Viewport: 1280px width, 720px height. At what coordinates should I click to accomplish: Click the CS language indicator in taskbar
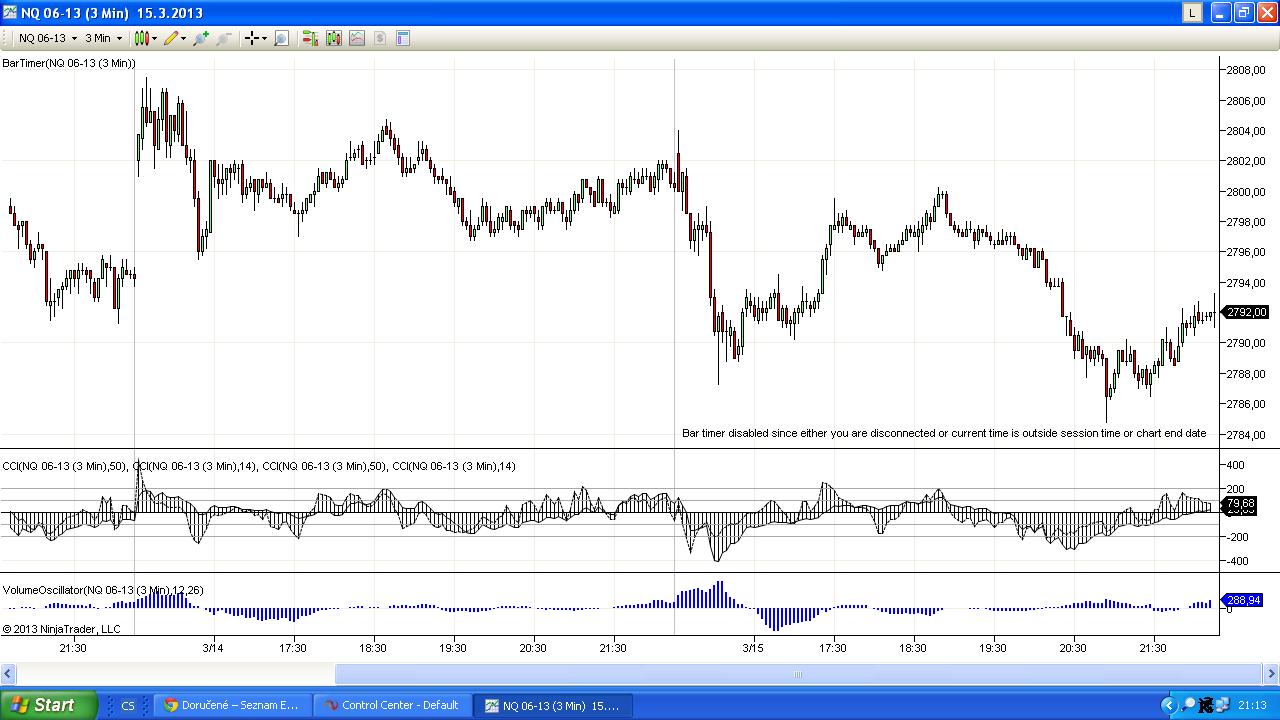tap(128, 706)
